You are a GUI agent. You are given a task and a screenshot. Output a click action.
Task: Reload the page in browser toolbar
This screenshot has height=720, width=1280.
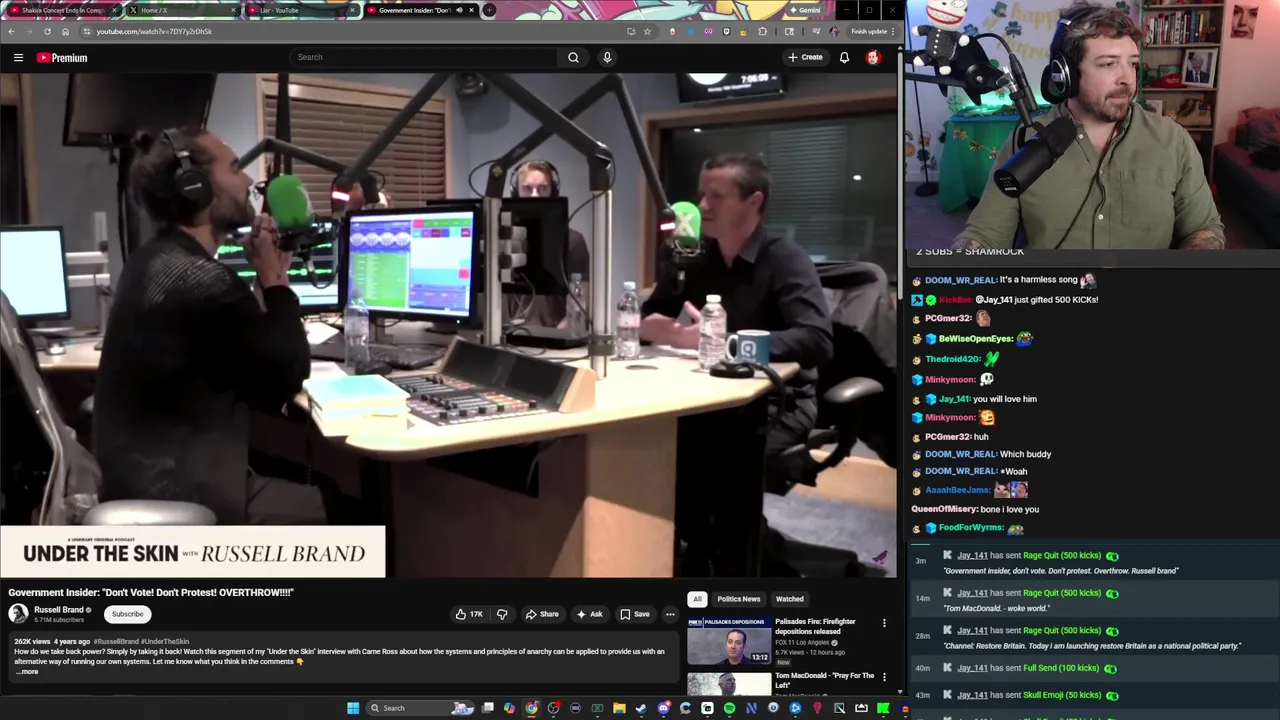(x=47, y=31)
